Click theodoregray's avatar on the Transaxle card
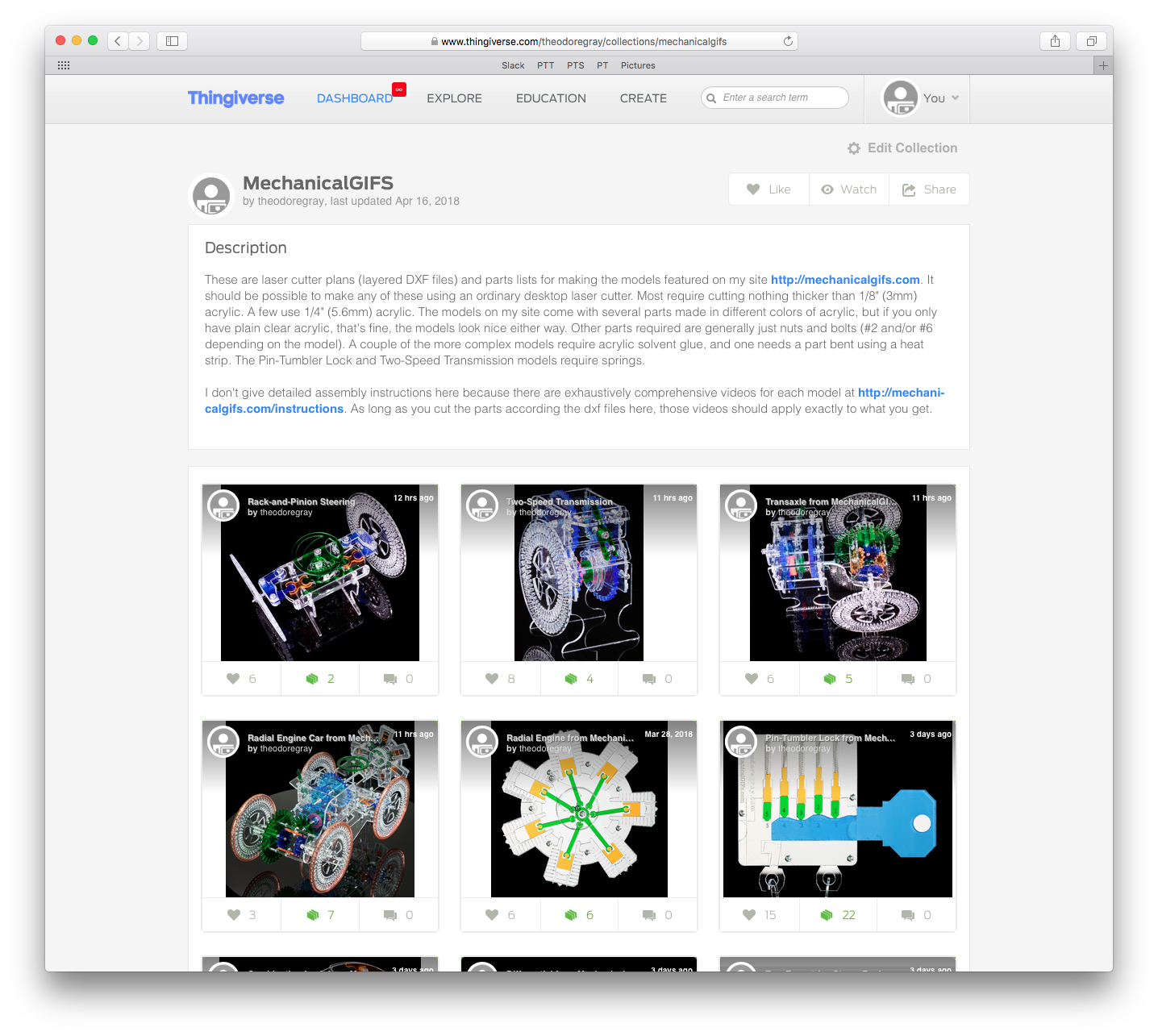 [740, 506]
